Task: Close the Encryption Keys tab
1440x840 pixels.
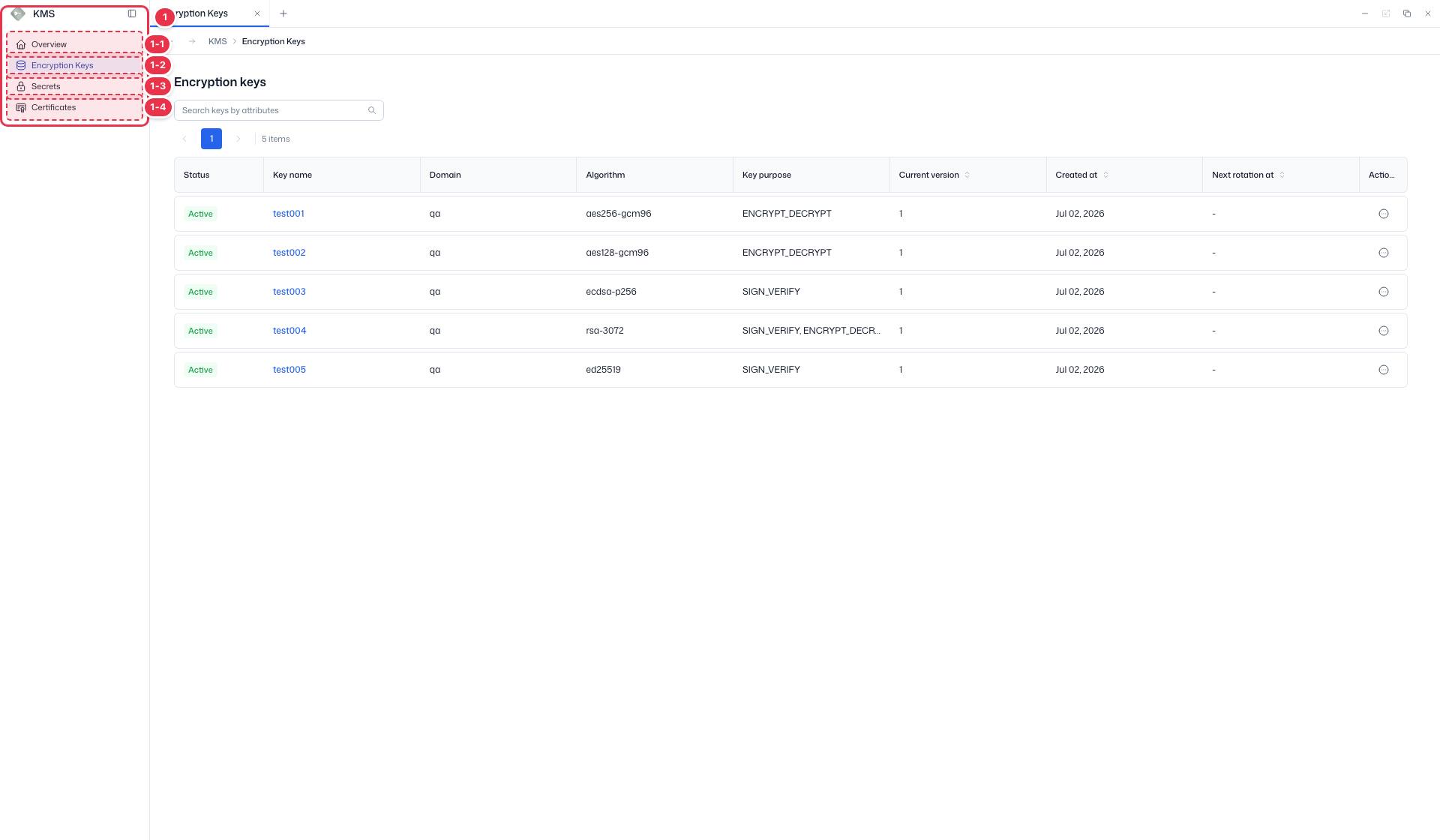Action: tap(257, 13)
